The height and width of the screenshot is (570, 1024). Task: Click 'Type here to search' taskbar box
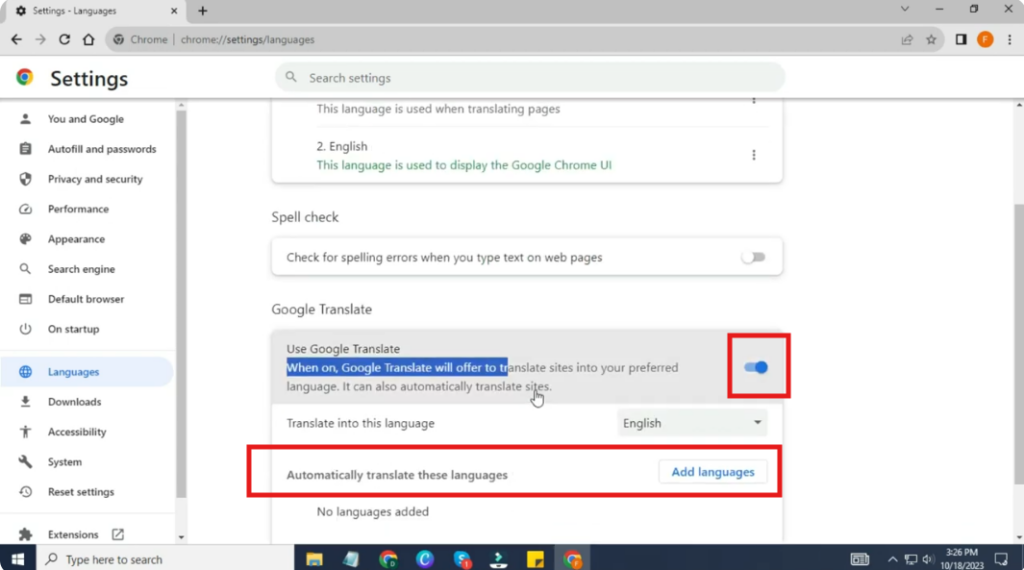click(x=166, y=559)
